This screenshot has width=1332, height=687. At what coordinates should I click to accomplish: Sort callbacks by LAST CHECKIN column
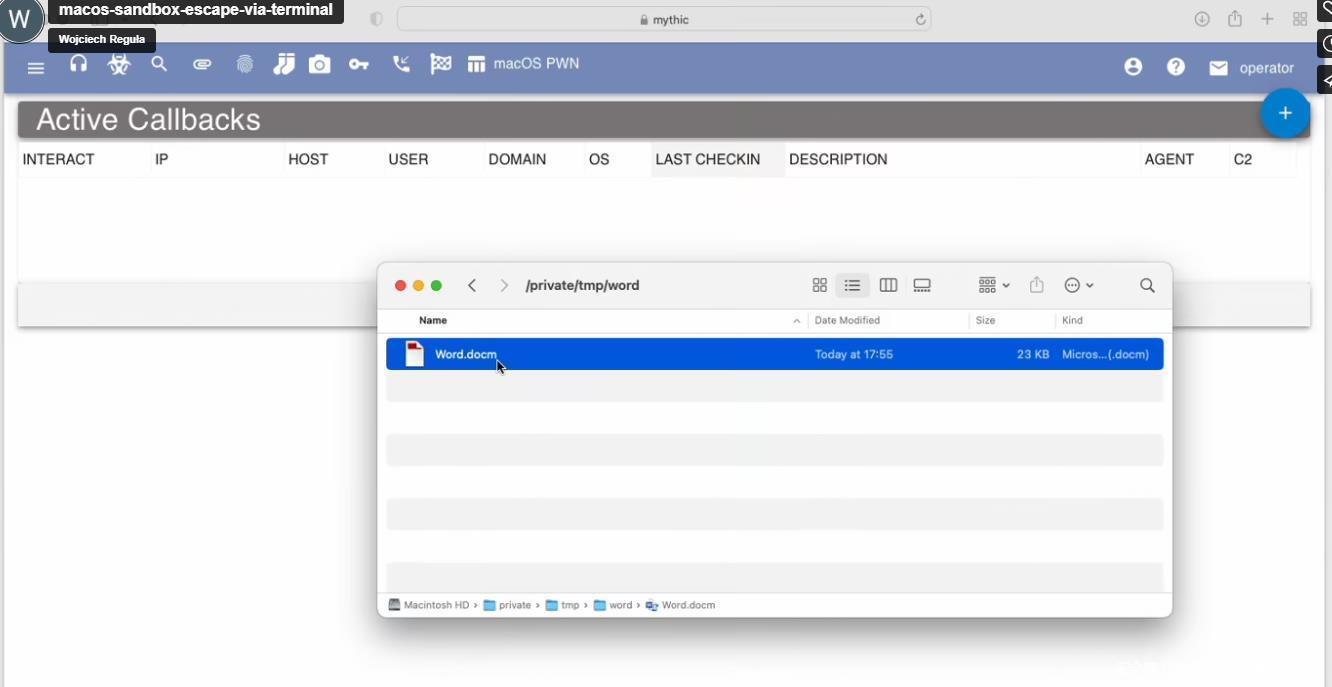(x=707, y=159)
